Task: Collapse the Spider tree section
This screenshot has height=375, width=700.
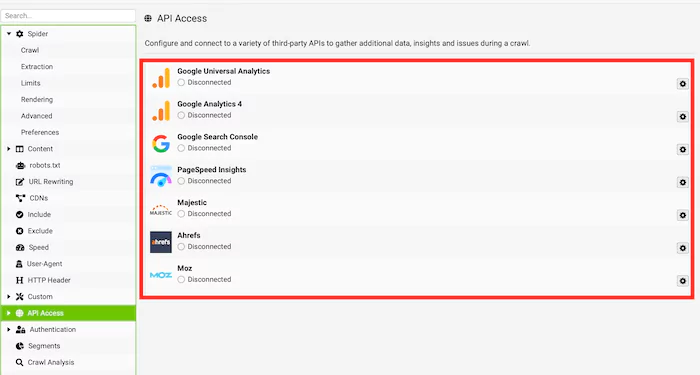Action: point(8,34)
